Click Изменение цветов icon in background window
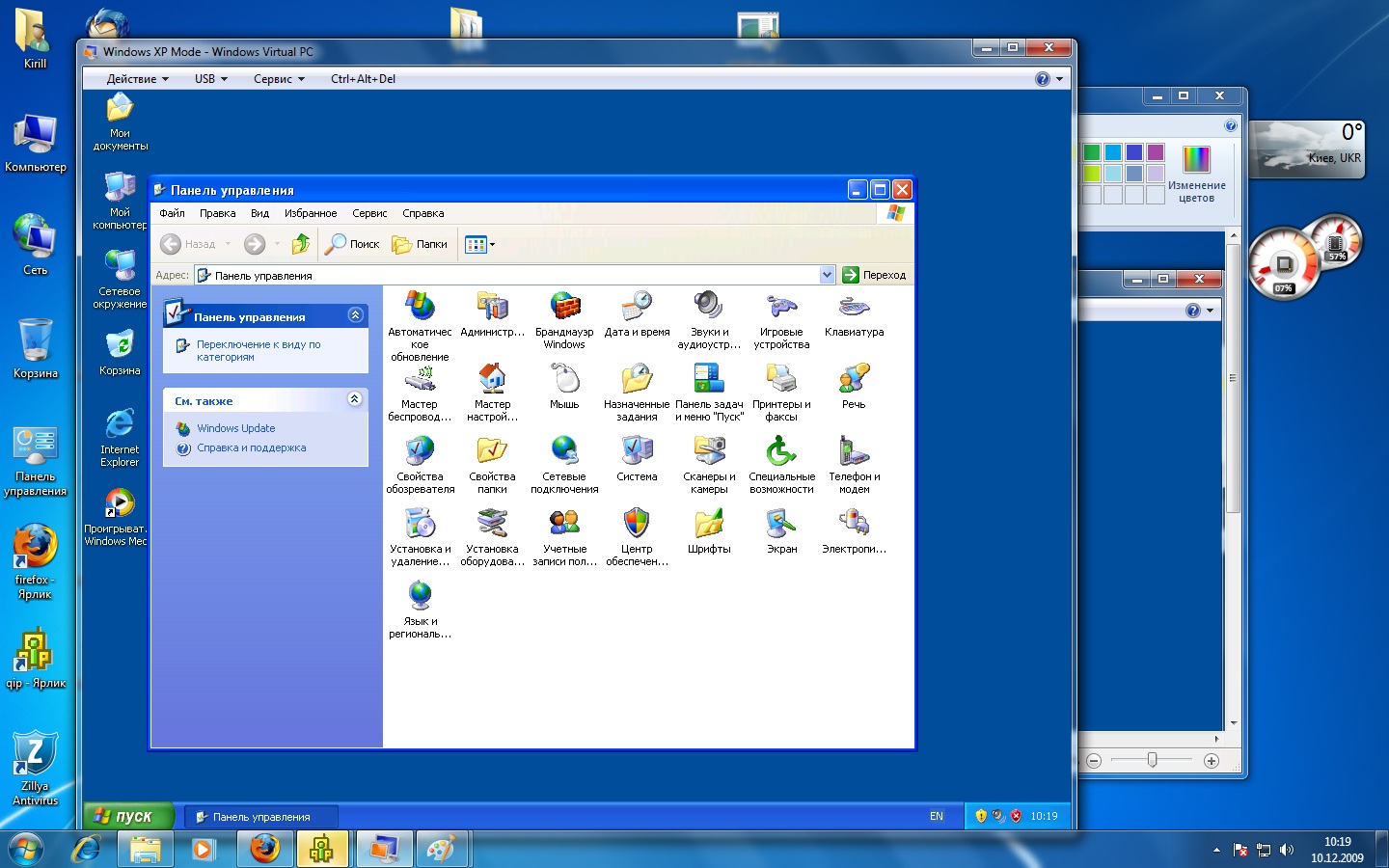 (x=1196, y=174)
